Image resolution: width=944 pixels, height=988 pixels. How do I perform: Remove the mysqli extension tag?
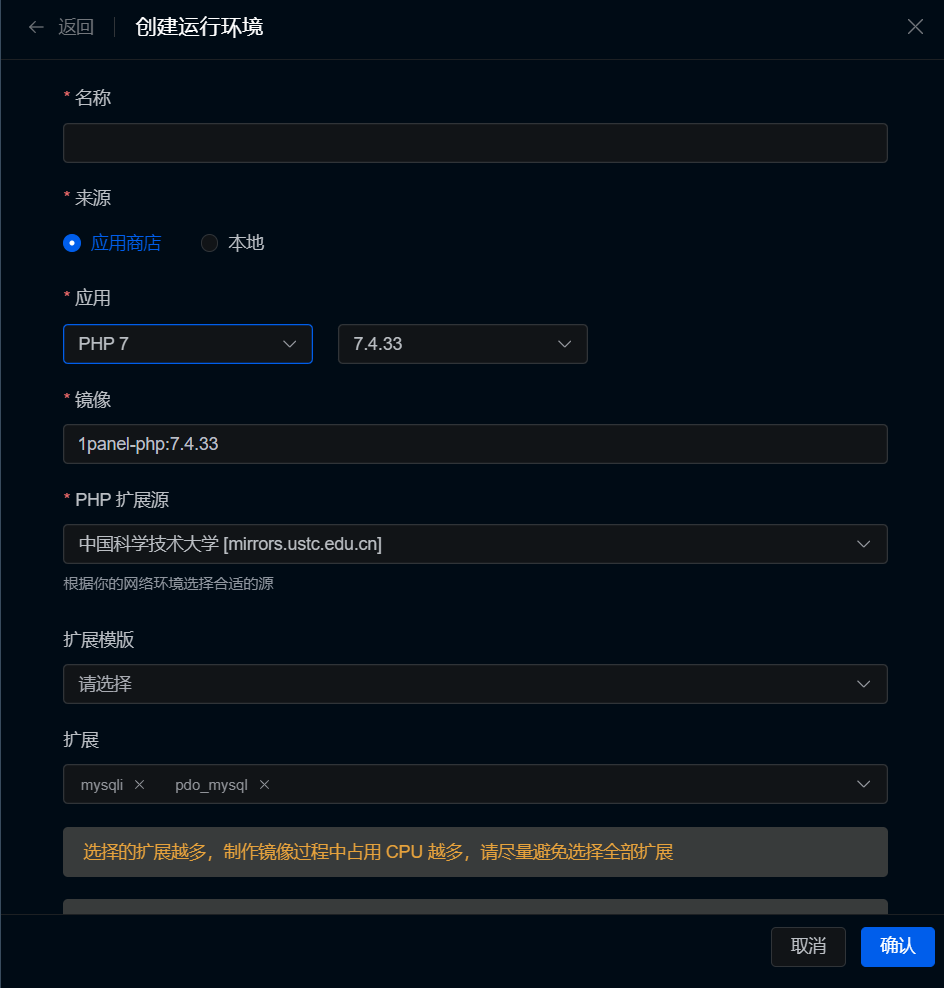pyautogui.click(x=139, y=784)
